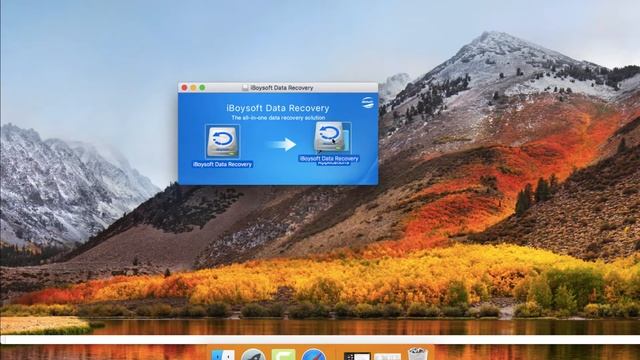640x360 pixels.
Task: Open the green Camtasia icon in the Dock
Action: tap(283, 355)
